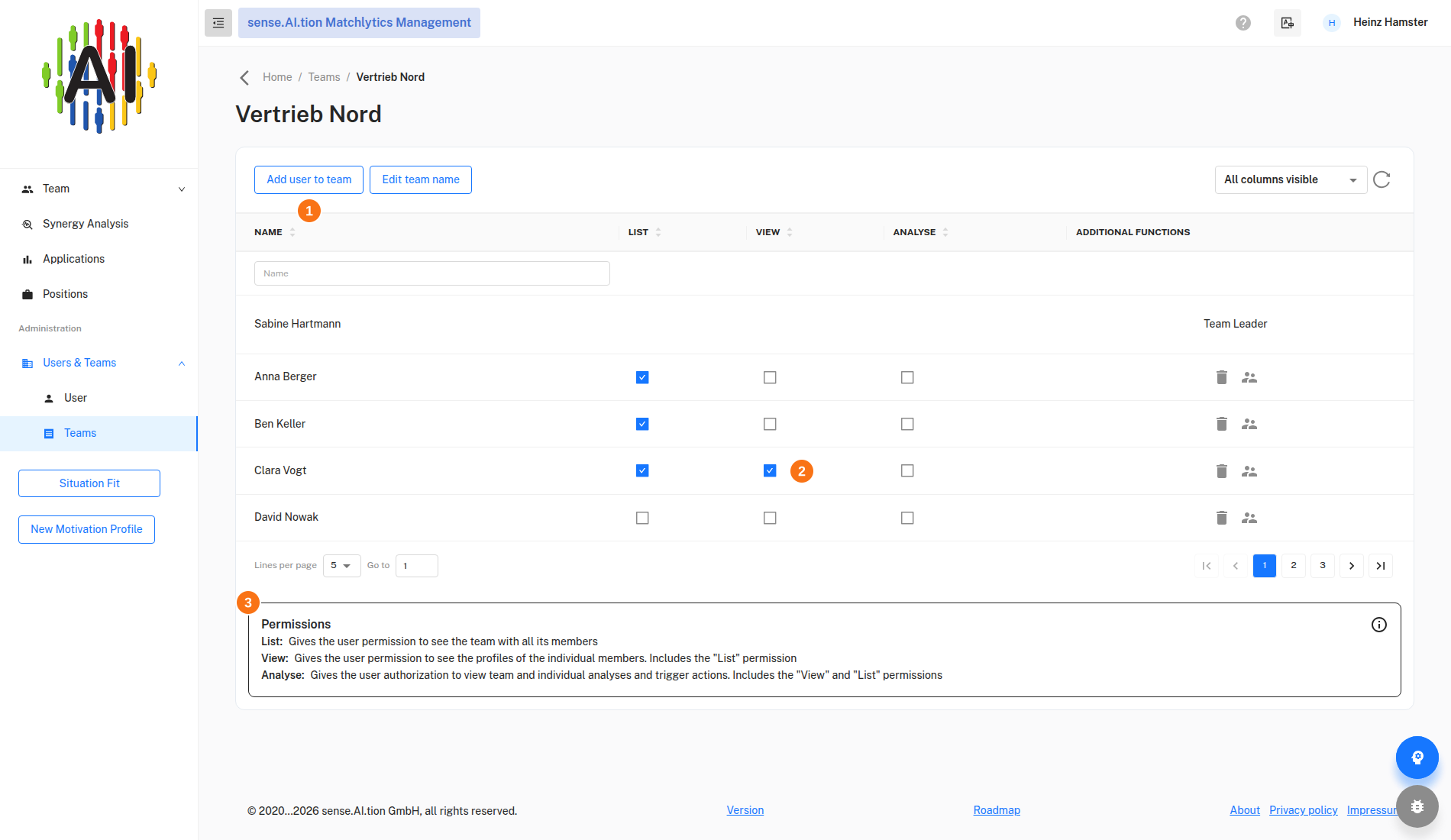This screenshot has height=840, width=1451.
Task: Delete Anna Berger from the team
Action: point(1222,377)
